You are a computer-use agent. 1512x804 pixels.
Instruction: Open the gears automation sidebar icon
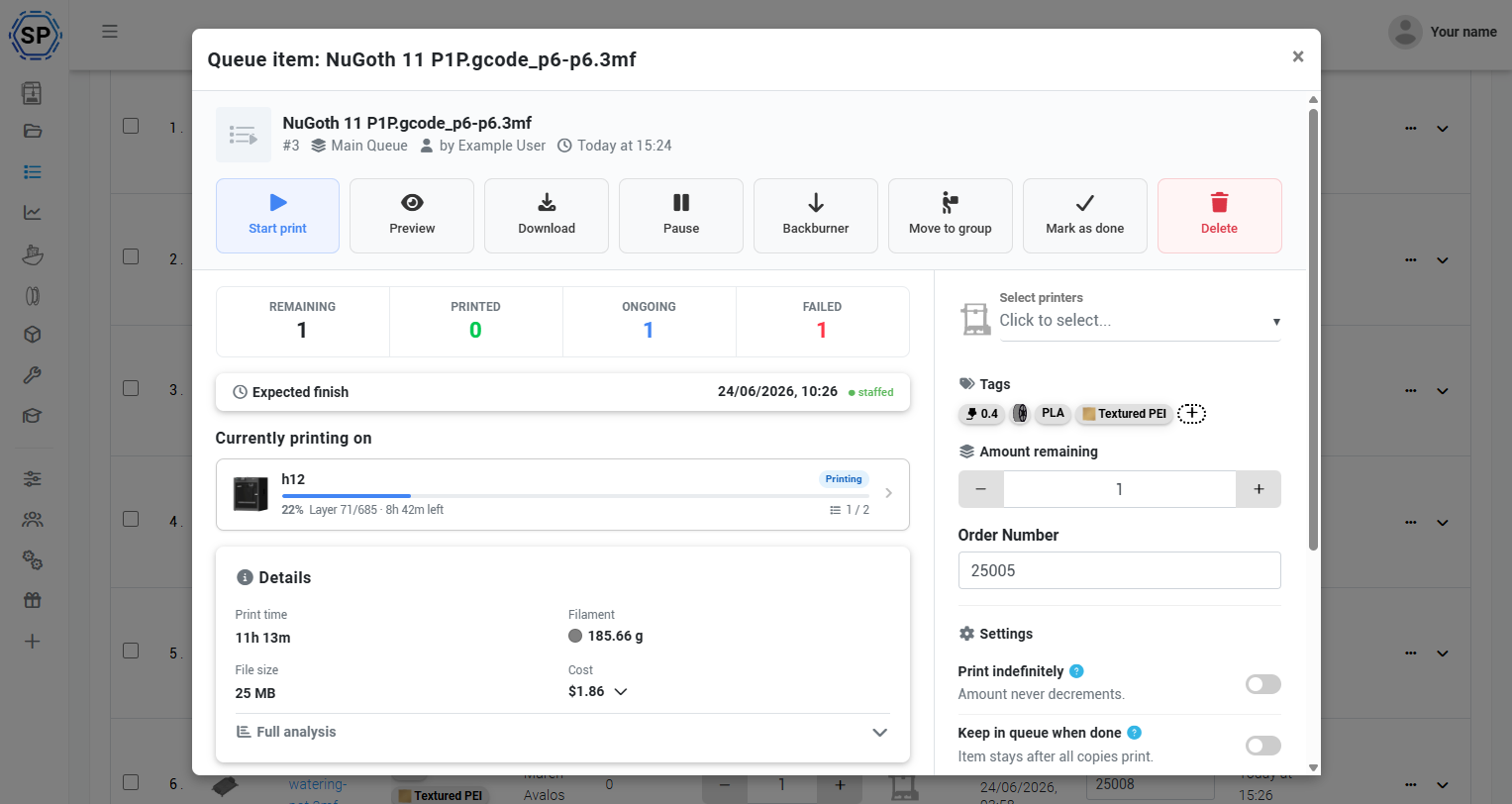32,560
